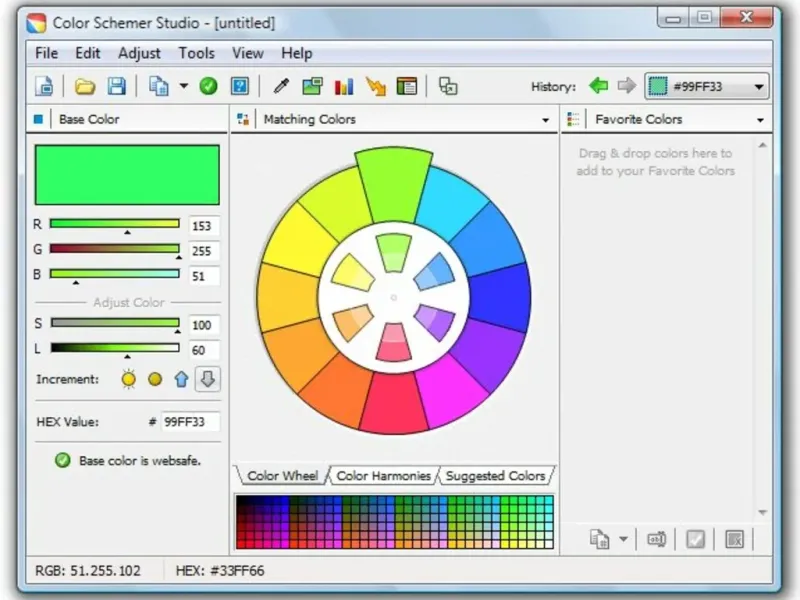Image resolution: width=800 pixels, height=600 pixels.
Task: Go forward in history with gray arrow
Action: [627, 86]
